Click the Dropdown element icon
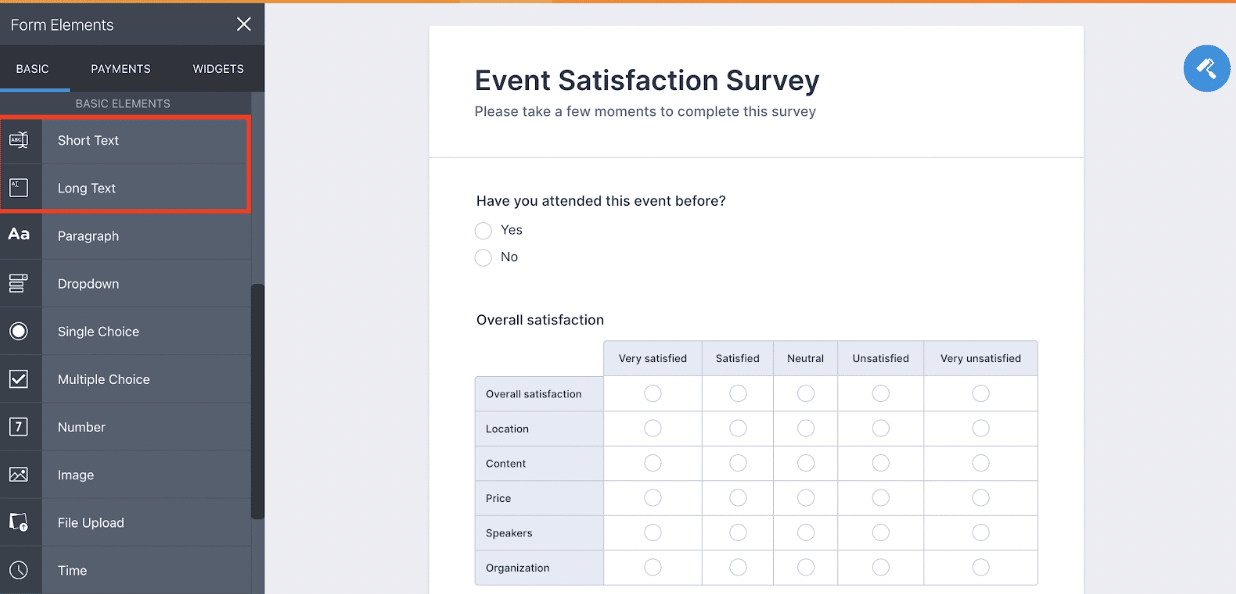Image resolution: width=1236 pixels, height=594 pixels. coord(19,283)
